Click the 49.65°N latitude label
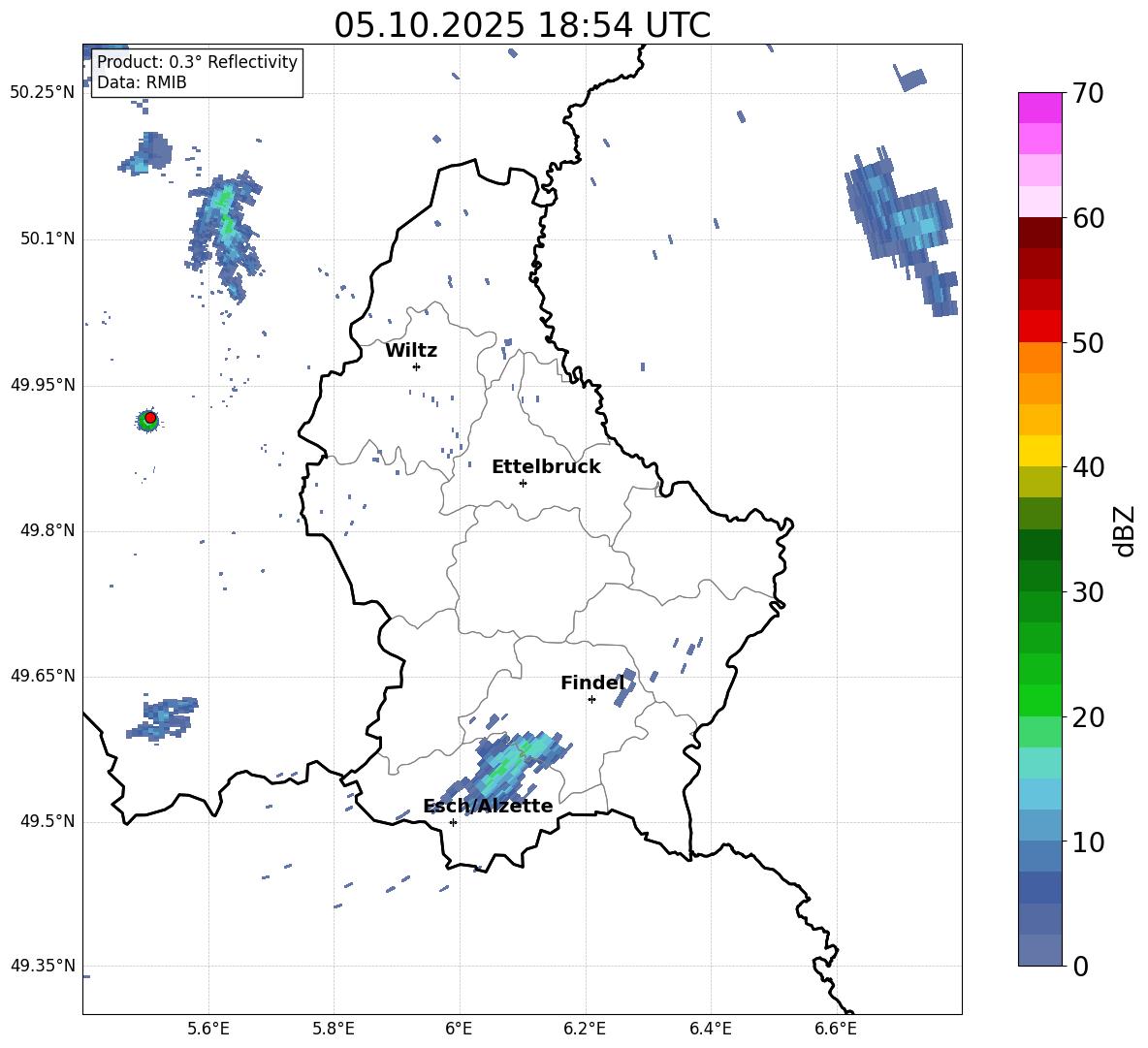1148x1048 pixels. pos(43,676)
